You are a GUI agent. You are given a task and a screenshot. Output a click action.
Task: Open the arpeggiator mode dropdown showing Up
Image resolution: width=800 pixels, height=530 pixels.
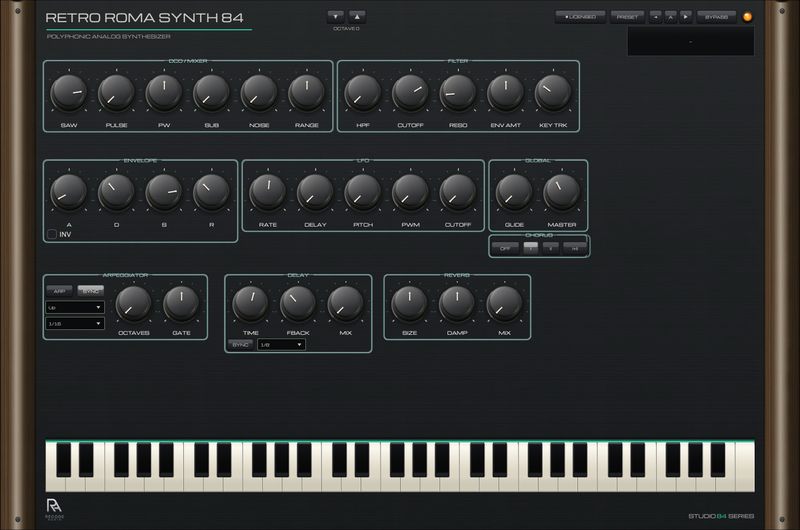(75, 308)
